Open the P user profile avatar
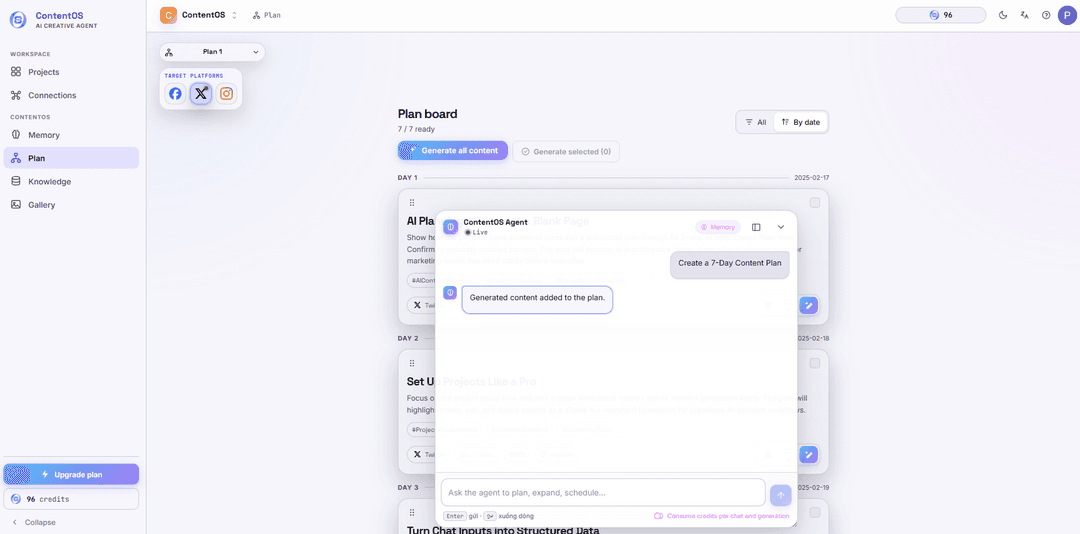The width and height of the screenshot is (1080, 534). click(1067, 14)
